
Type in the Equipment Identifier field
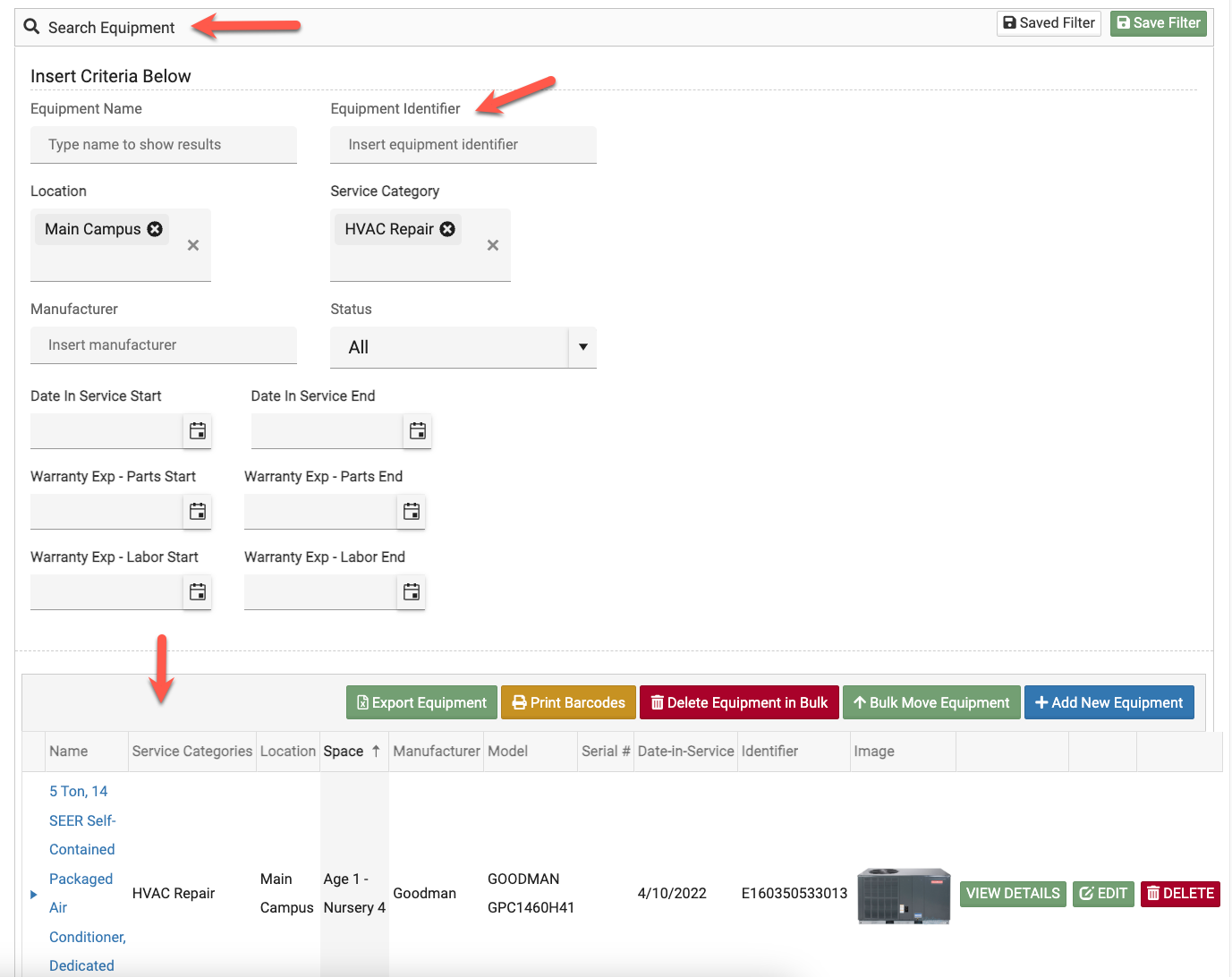pyautogui.click(x=463, y=145)
